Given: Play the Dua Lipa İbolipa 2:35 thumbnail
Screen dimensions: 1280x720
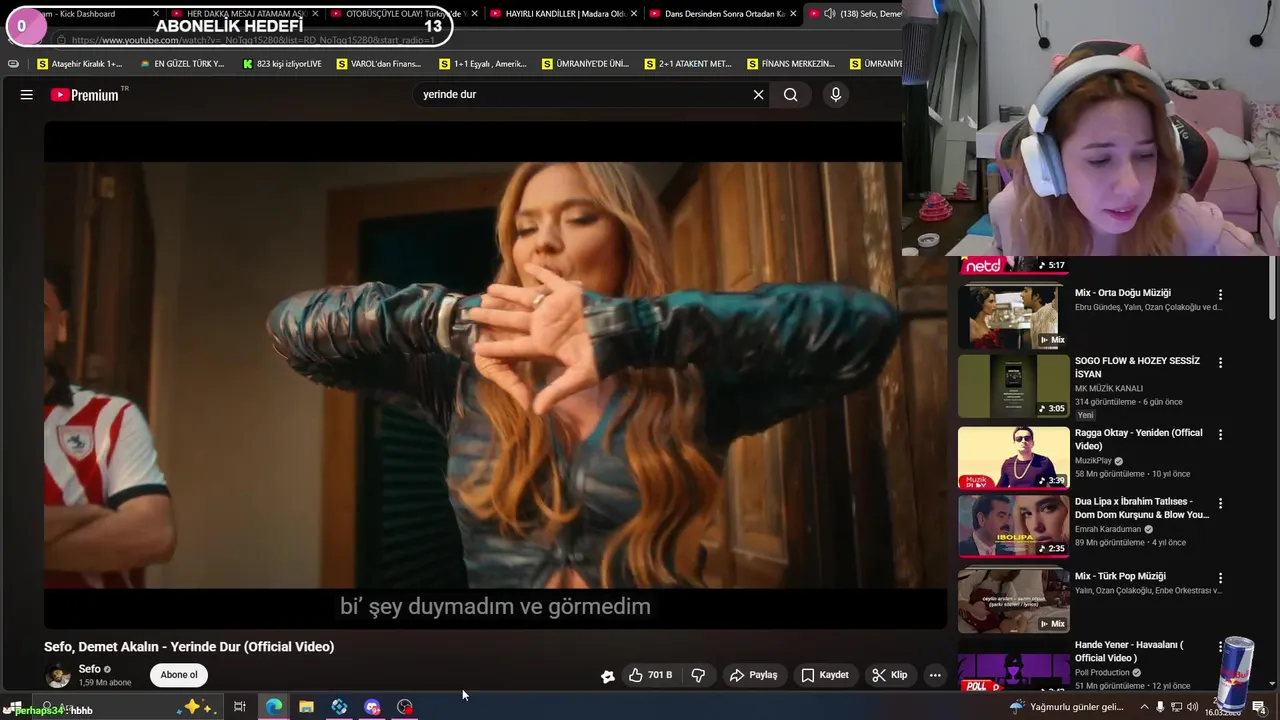Looking at the screenshot, I should (x=1013, y=527).
